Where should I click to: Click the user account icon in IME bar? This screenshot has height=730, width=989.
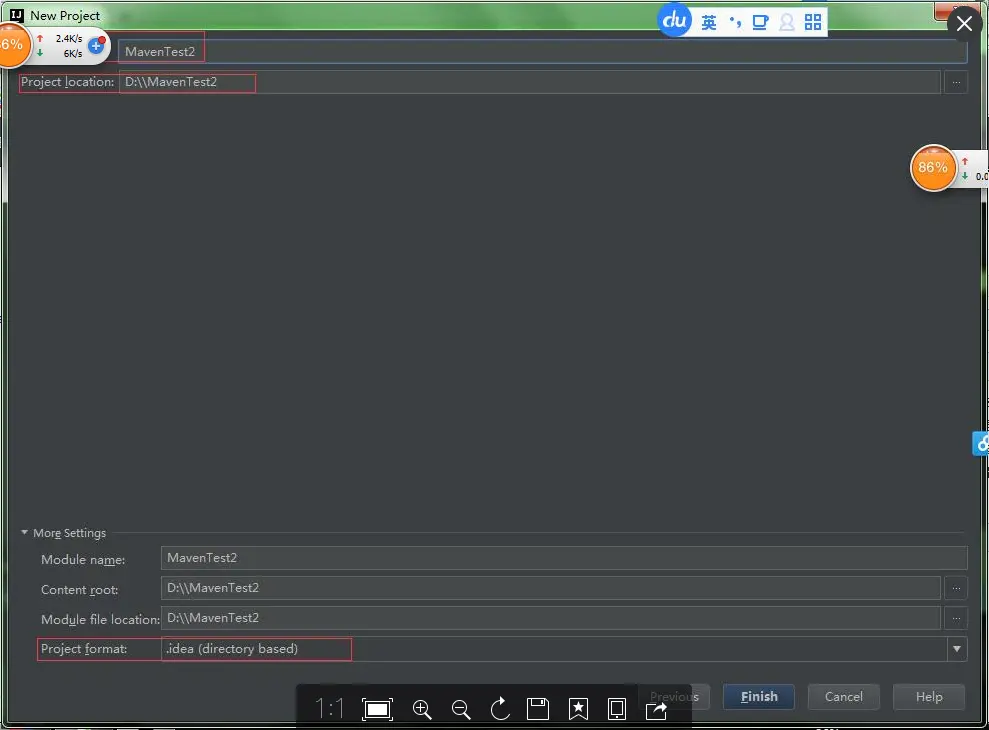click(x=787, y=23)
